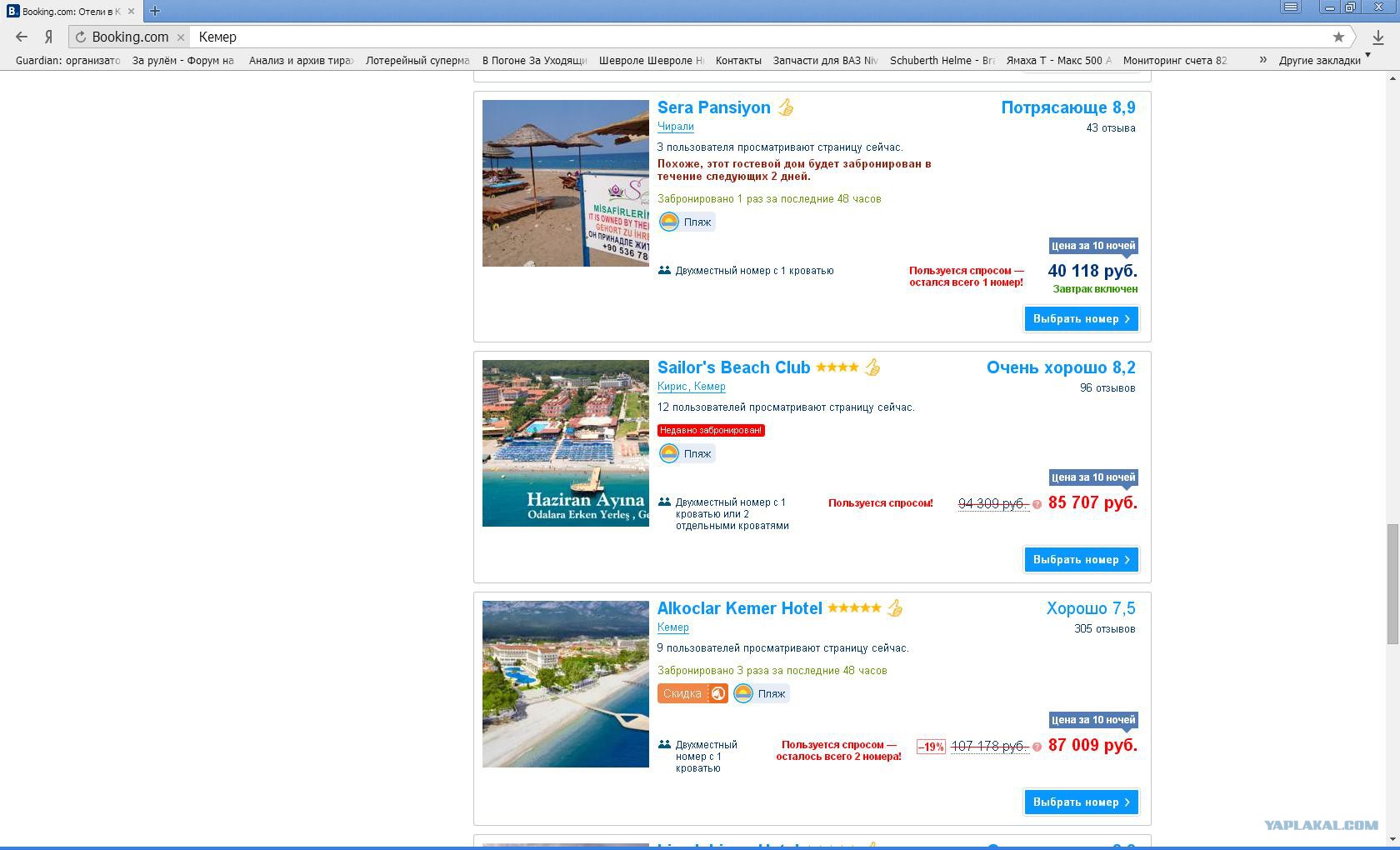Open the Schuberth Helme bookmark
The width and height of the screenshot is (1400, 850).
point(942,60)
